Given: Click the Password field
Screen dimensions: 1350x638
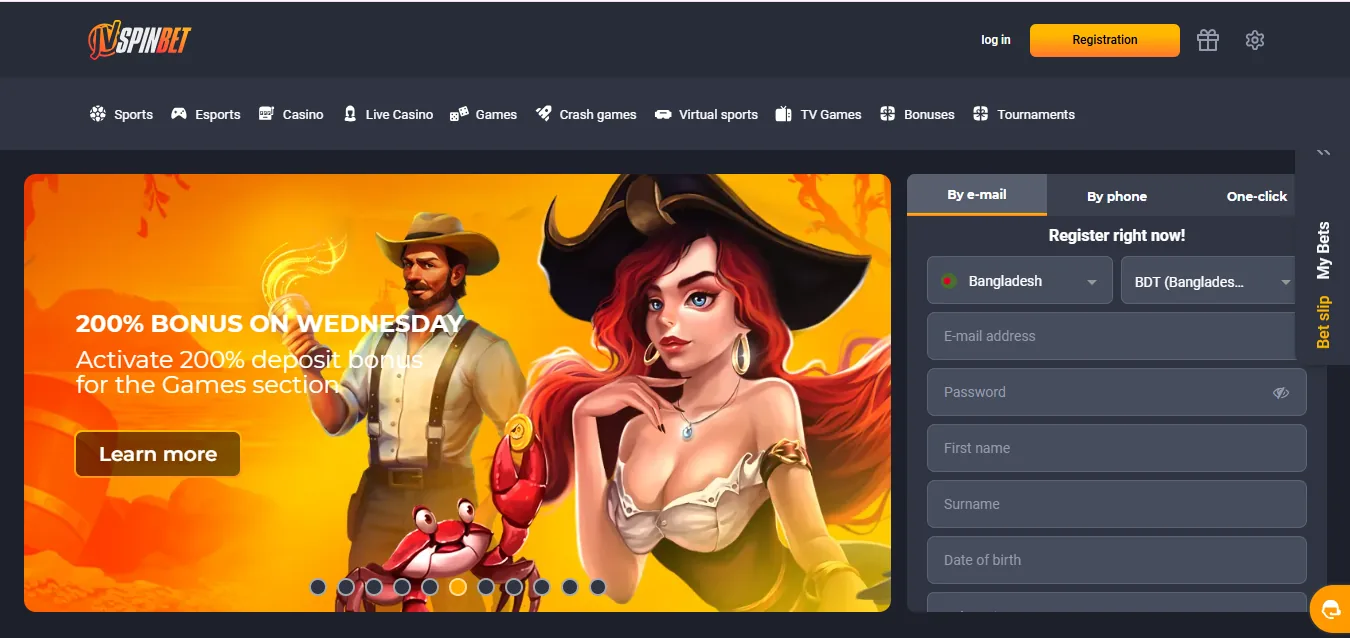Looking at the screenshot, I should (x=1117, y=392).
